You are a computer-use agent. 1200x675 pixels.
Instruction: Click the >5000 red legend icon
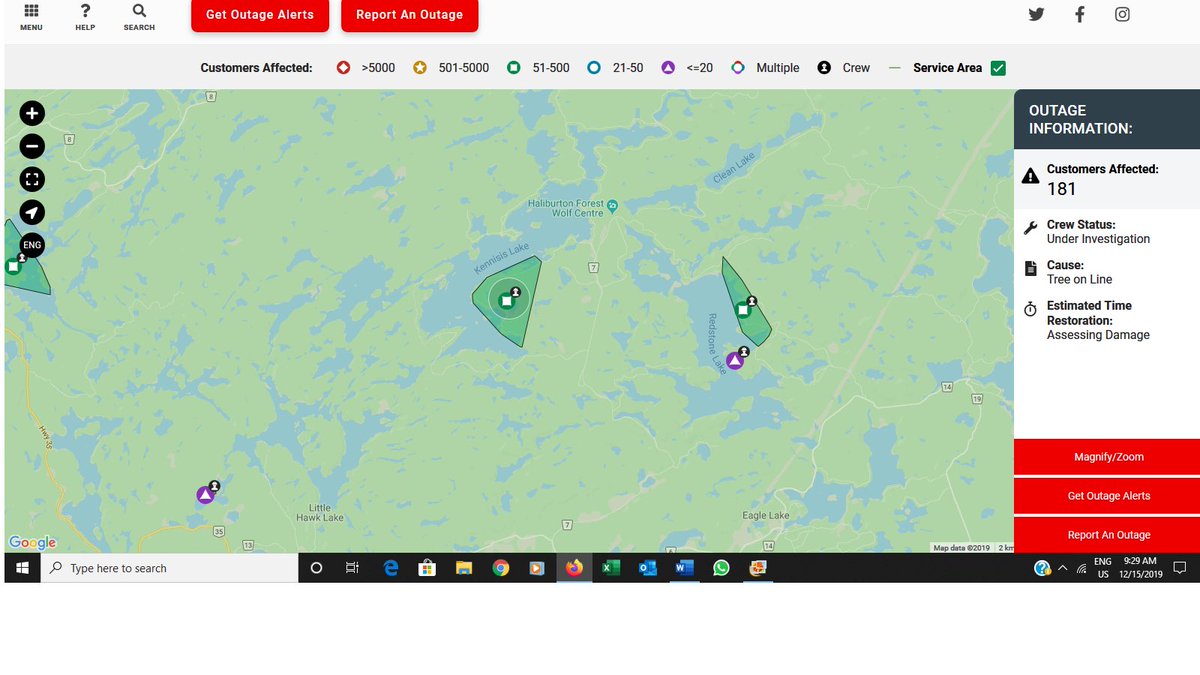pos(343,68)
